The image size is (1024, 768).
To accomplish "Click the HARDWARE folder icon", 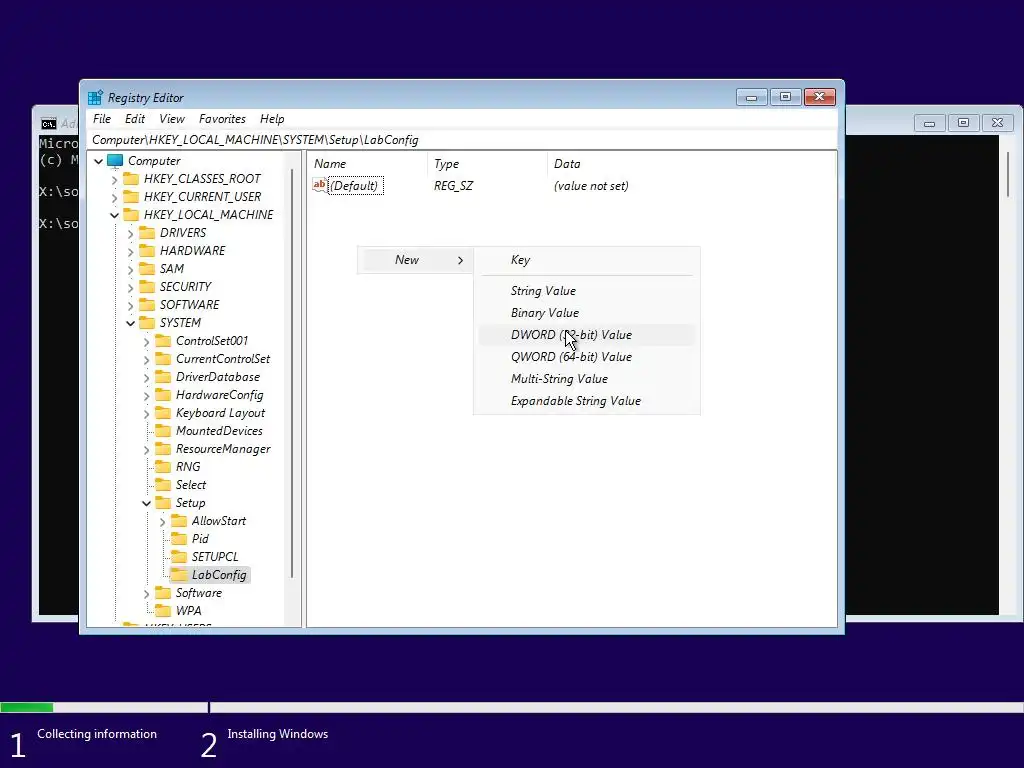I will point(148,251).
